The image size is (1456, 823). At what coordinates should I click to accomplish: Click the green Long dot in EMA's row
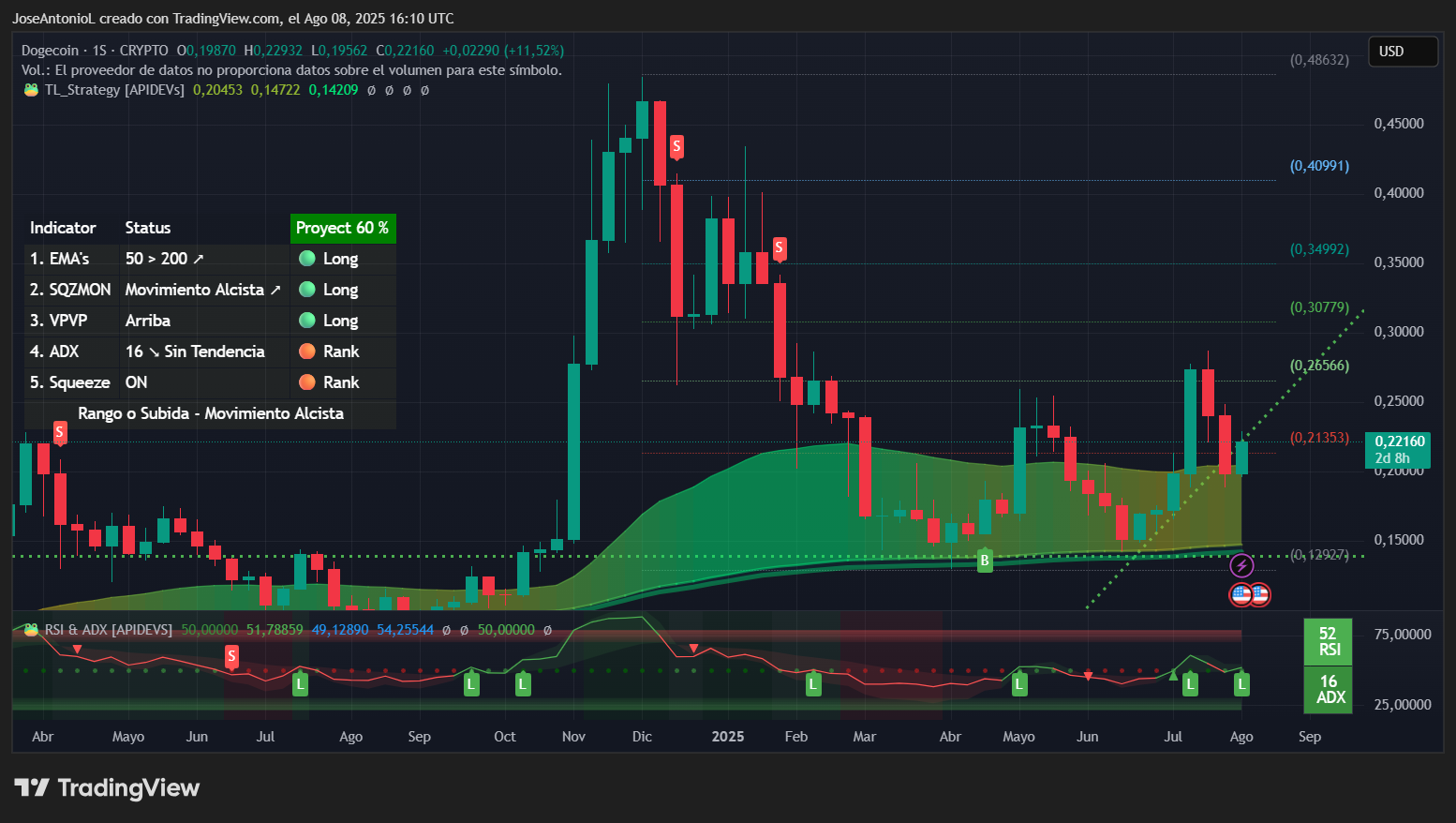[306, 259]
